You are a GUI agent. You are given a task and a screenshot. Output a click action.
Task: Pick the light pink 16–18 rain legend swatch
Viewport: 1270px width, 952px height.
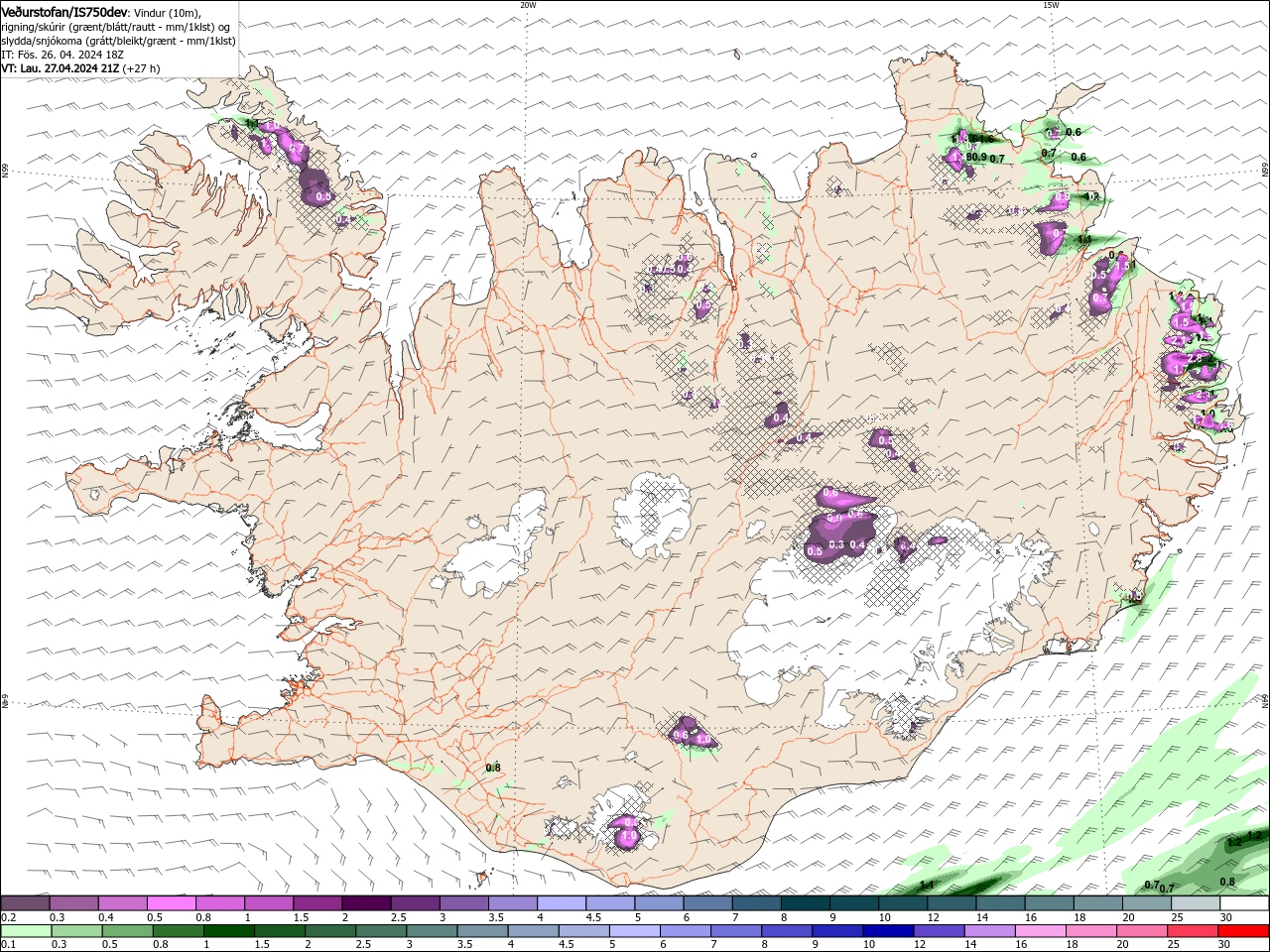(x=1040, y=931)
